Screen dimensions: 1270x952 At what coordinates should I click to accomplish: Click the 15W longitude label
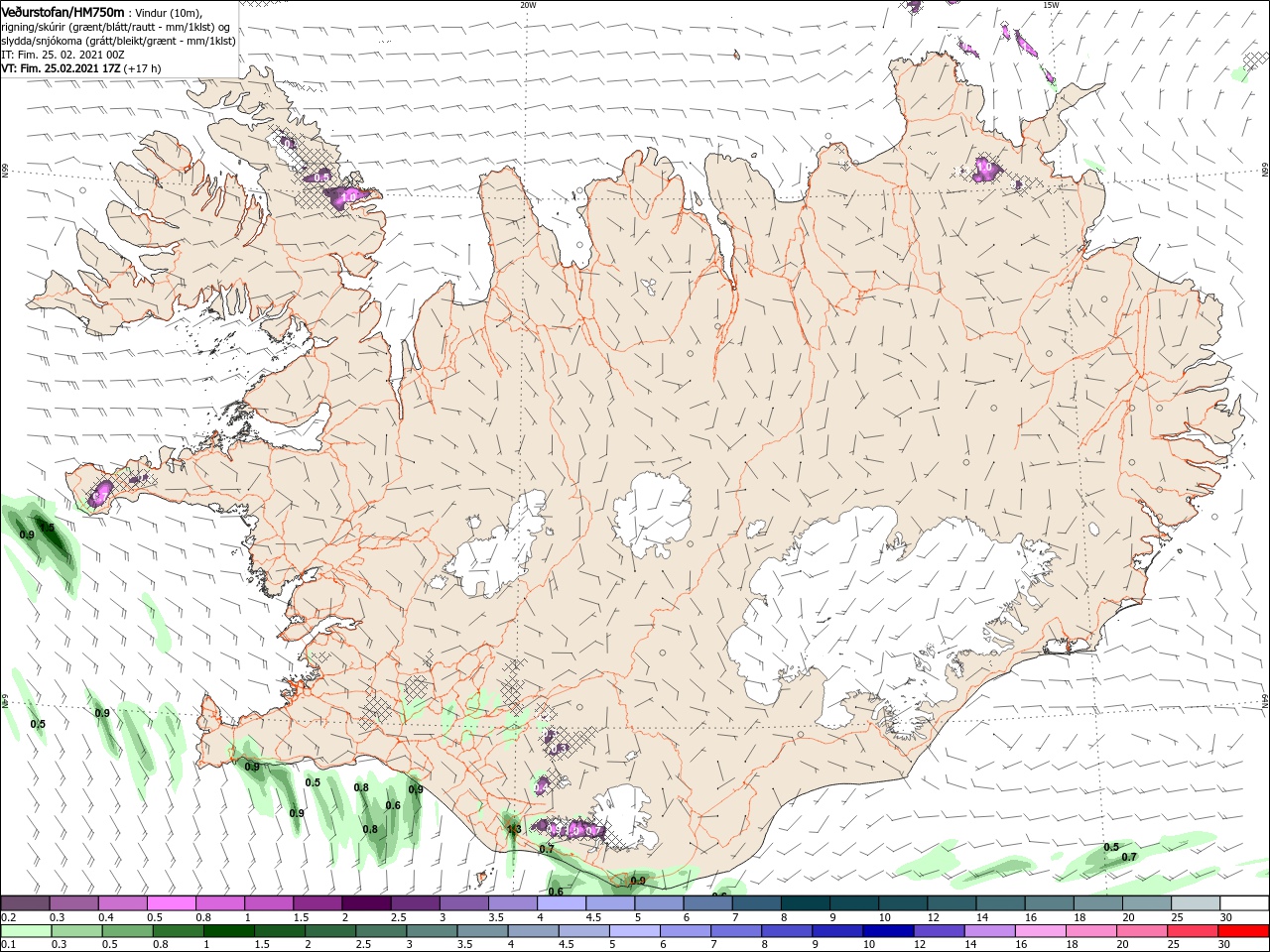(x=1051, y=5)
